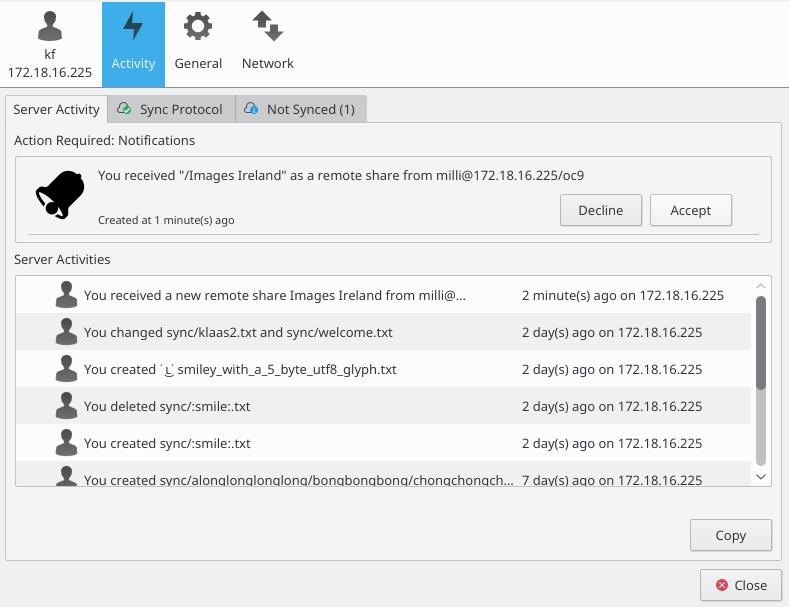Decline the Images Ireland remote share
Image resolution: width=789 pixels, height=607 pixels.
pos(600,210)
